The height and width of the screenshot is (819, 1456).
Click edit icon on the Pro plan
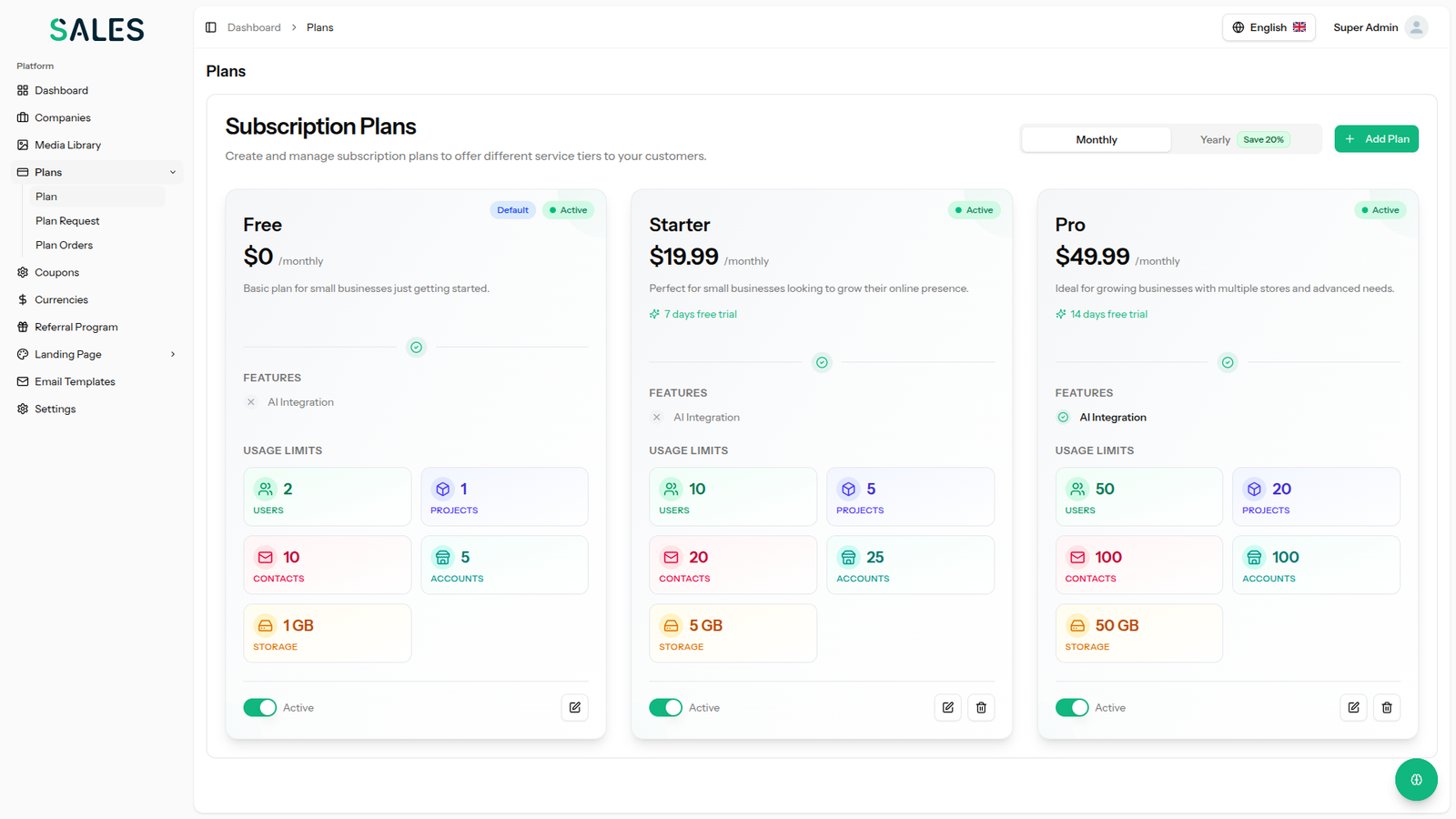pyautogui.click(x=1354, y=707)
